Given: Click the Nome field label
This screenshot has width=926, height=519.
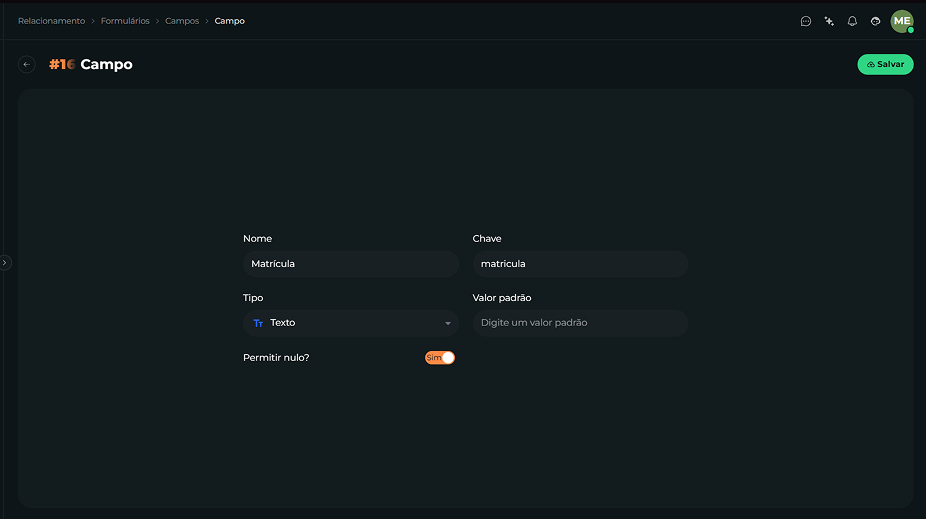Looking at the screenshot, I should pyautogui.click(x=257, y=239).
